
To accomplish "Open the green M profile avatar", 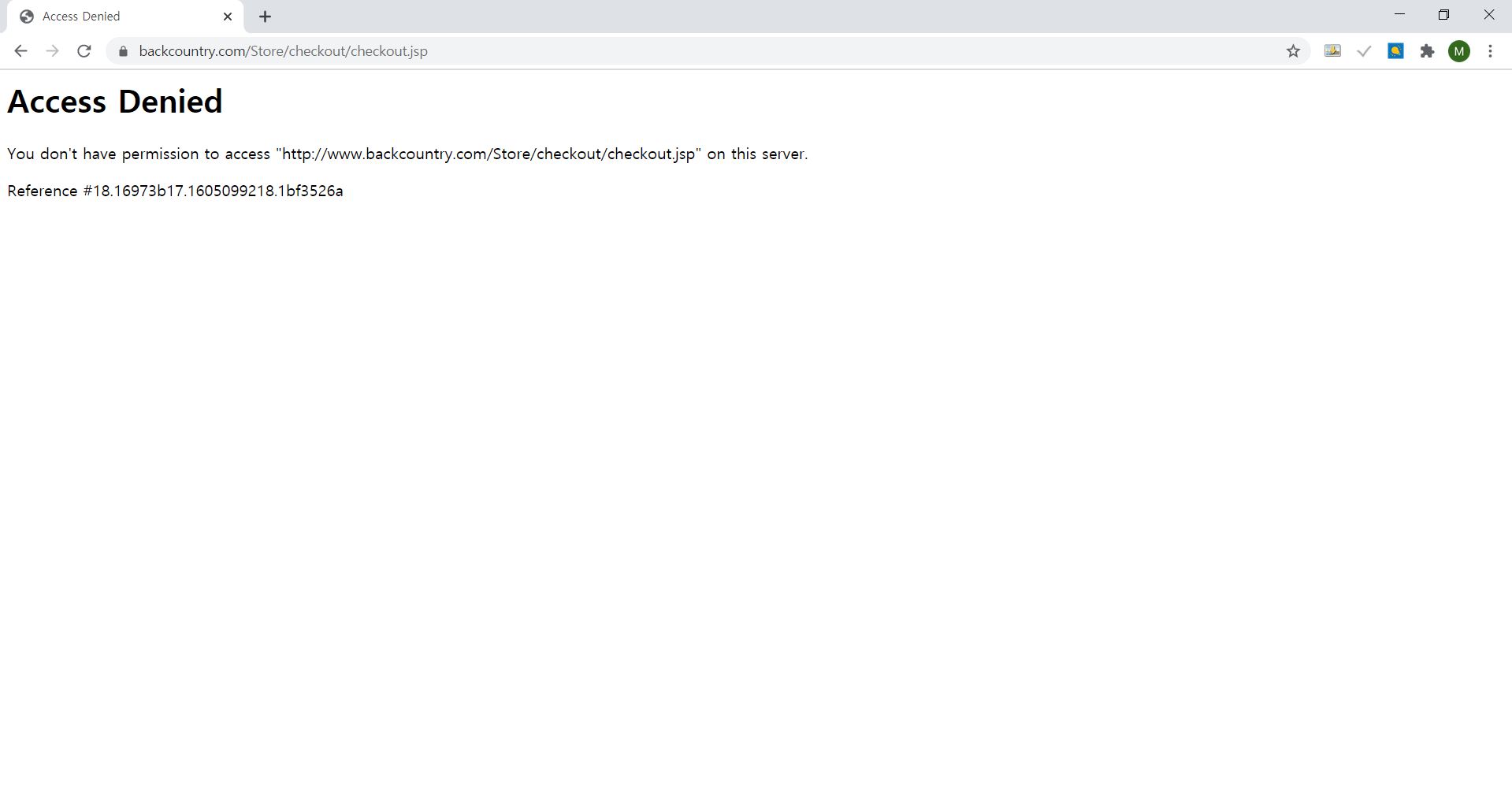I will 1459,51.
